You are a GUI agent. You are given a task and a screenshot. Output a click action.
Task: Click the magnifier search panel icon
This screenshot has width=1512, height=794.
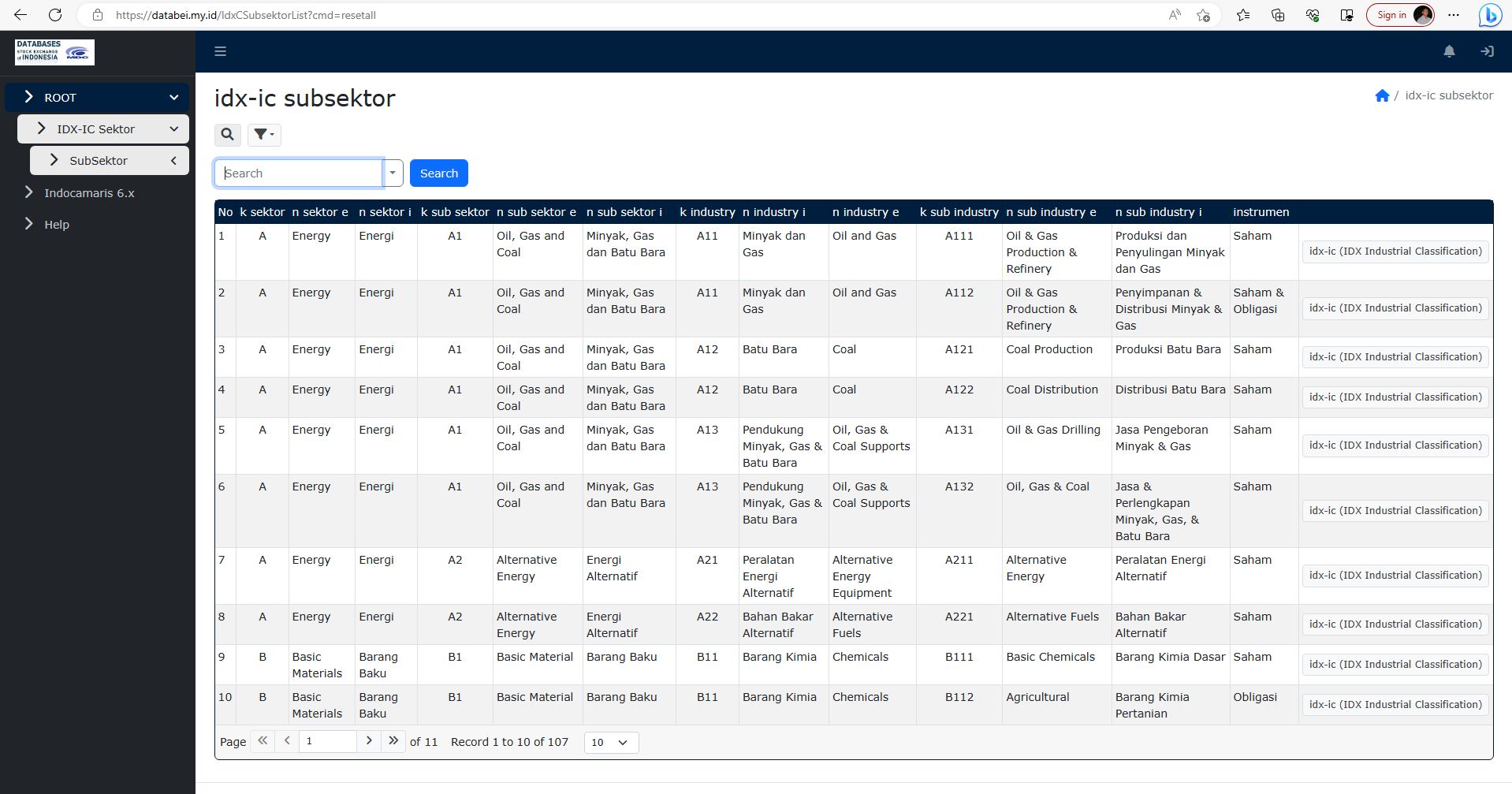tap(228, 135)
